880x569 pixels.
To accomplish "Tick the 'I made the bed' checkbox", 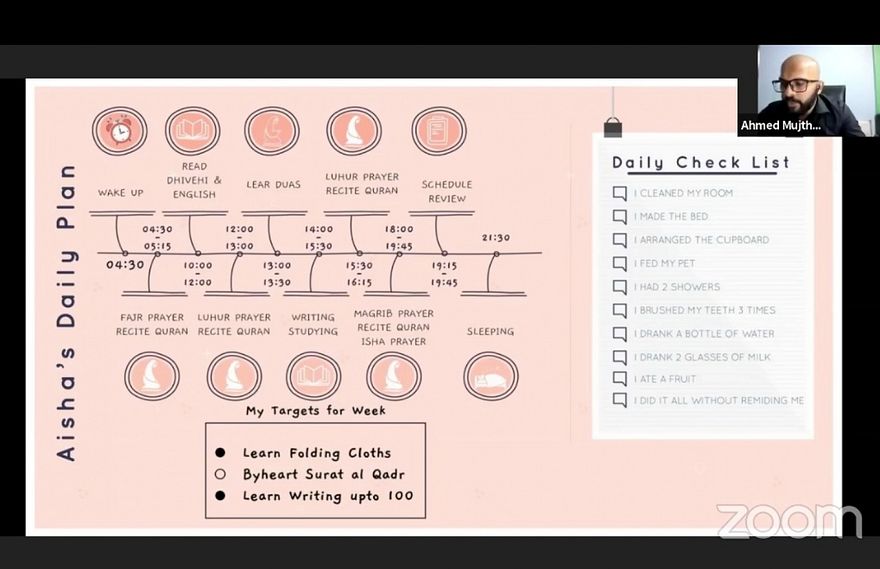I will (x=620, y=217).
